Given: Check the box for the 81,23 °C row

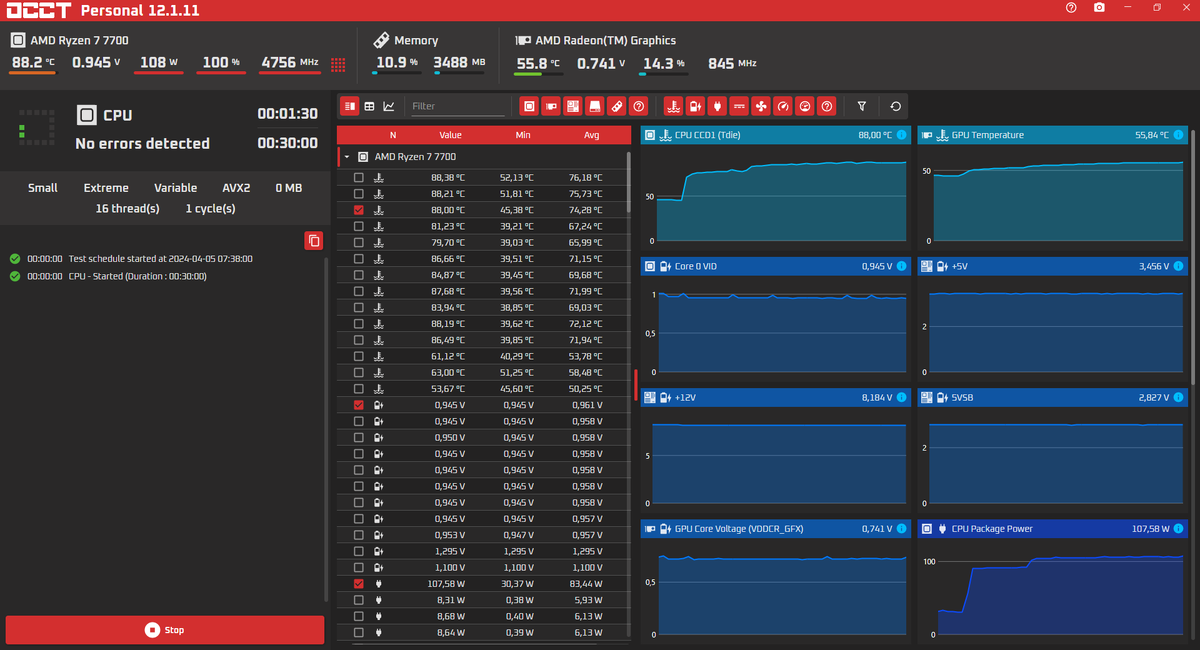Looking at the screenshot, I should 359,226.
